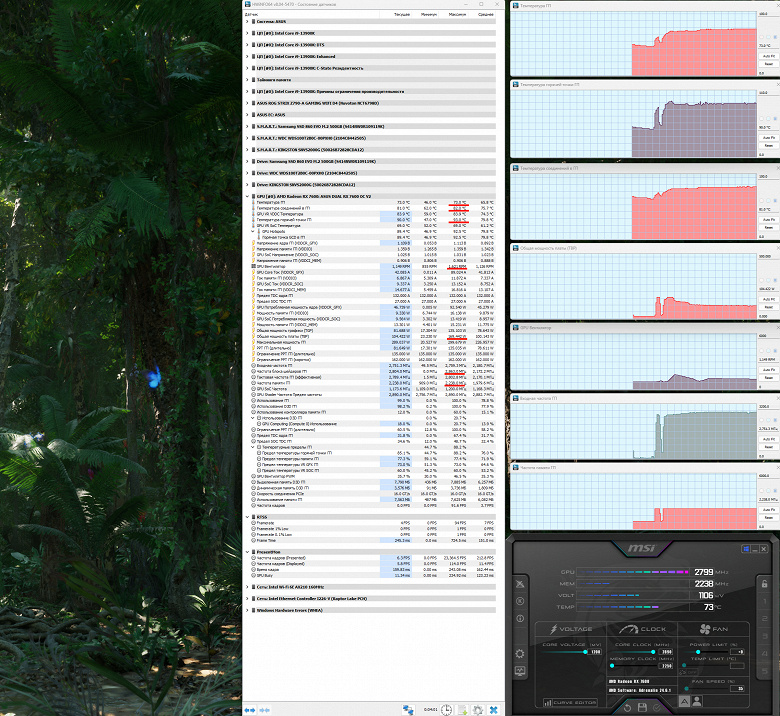Image resolution: width=780 pixels, height=716 pixels.
Task: Expand the ASUS ROG STRIX Z790-A sensor group
Action: 247,103
